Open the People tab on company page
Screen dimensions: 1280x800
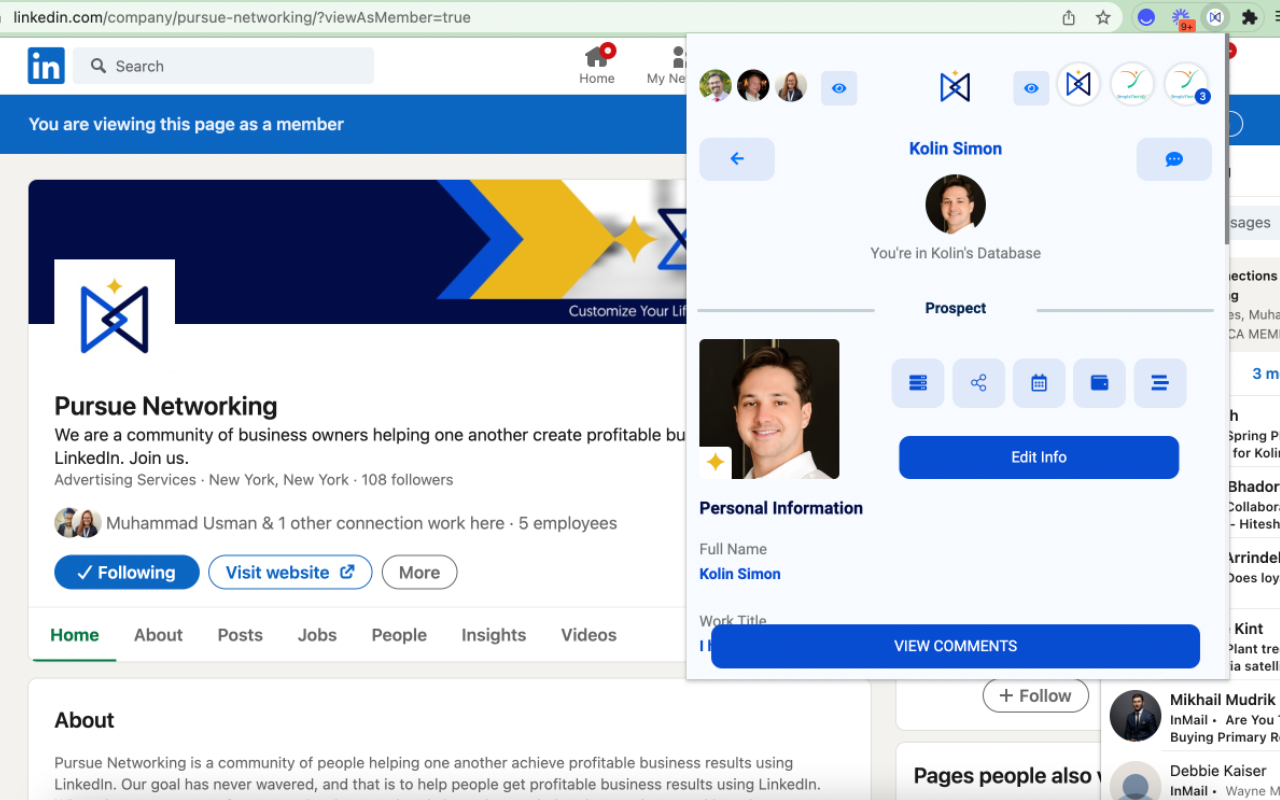pyautogui.click(x=399, y=634)
